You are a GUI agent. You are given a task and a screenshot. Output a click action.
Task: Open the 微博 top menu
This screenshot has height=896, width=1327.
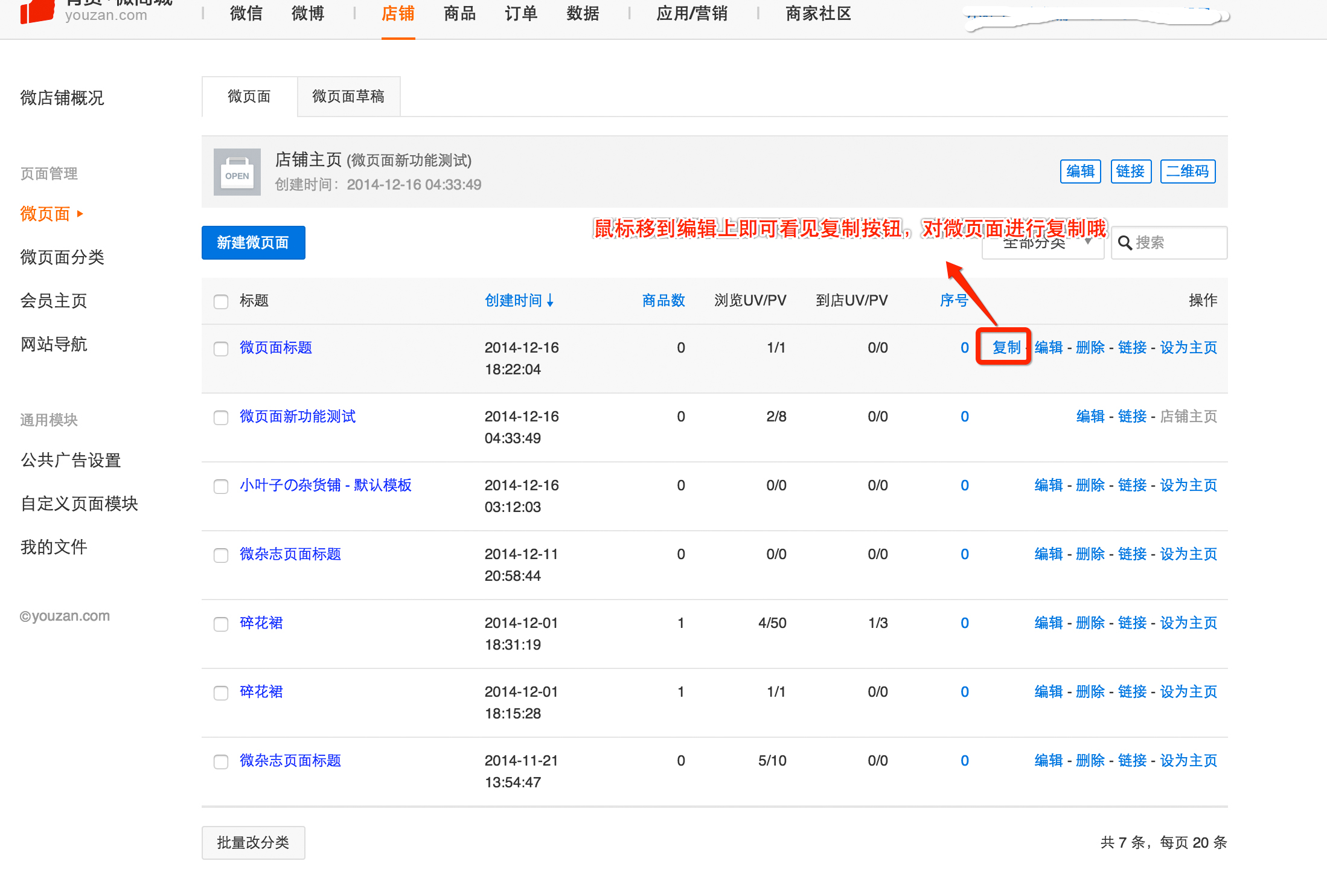(308, 13)
